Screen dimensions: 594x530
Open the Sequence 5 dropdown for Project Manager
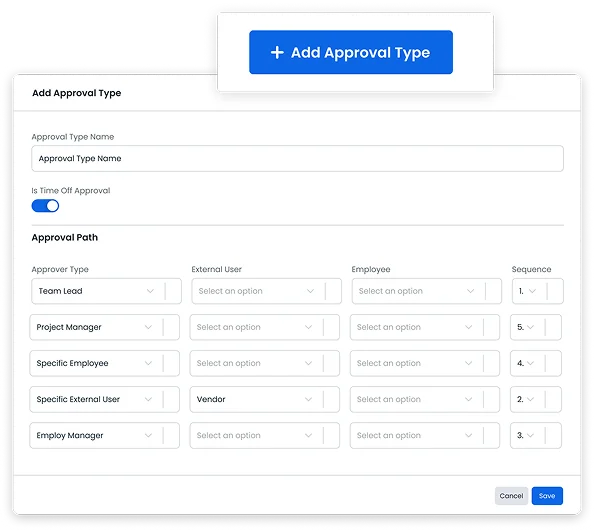point(536,327)
